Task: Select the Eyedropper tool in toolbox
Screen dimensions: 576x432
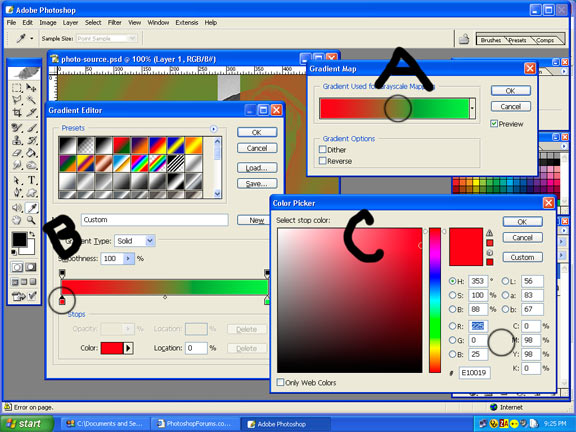Action: (32, 208)
